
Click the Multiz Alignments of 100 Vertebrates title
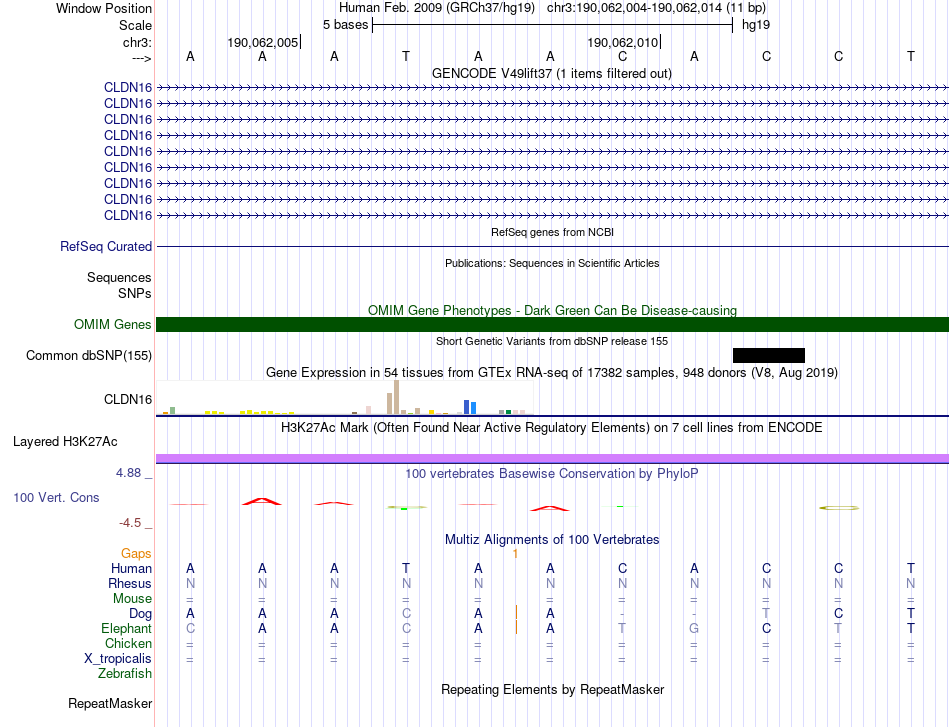point(552,539)
